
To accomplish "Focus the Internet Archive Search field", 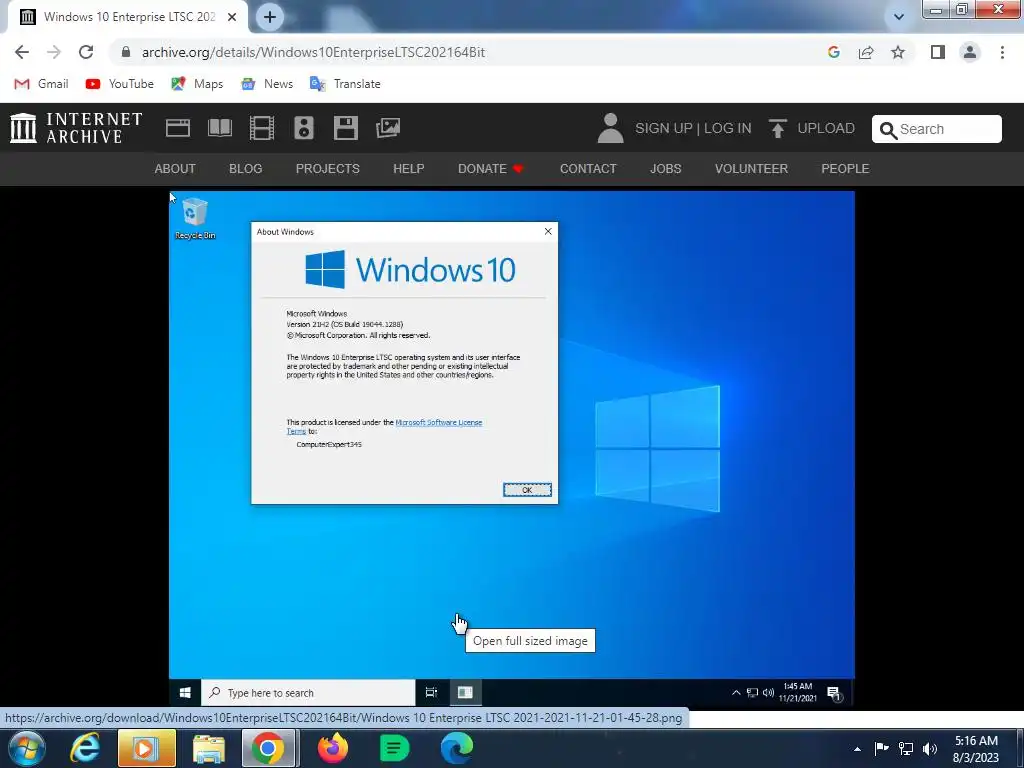I will [x=936, y=129].
